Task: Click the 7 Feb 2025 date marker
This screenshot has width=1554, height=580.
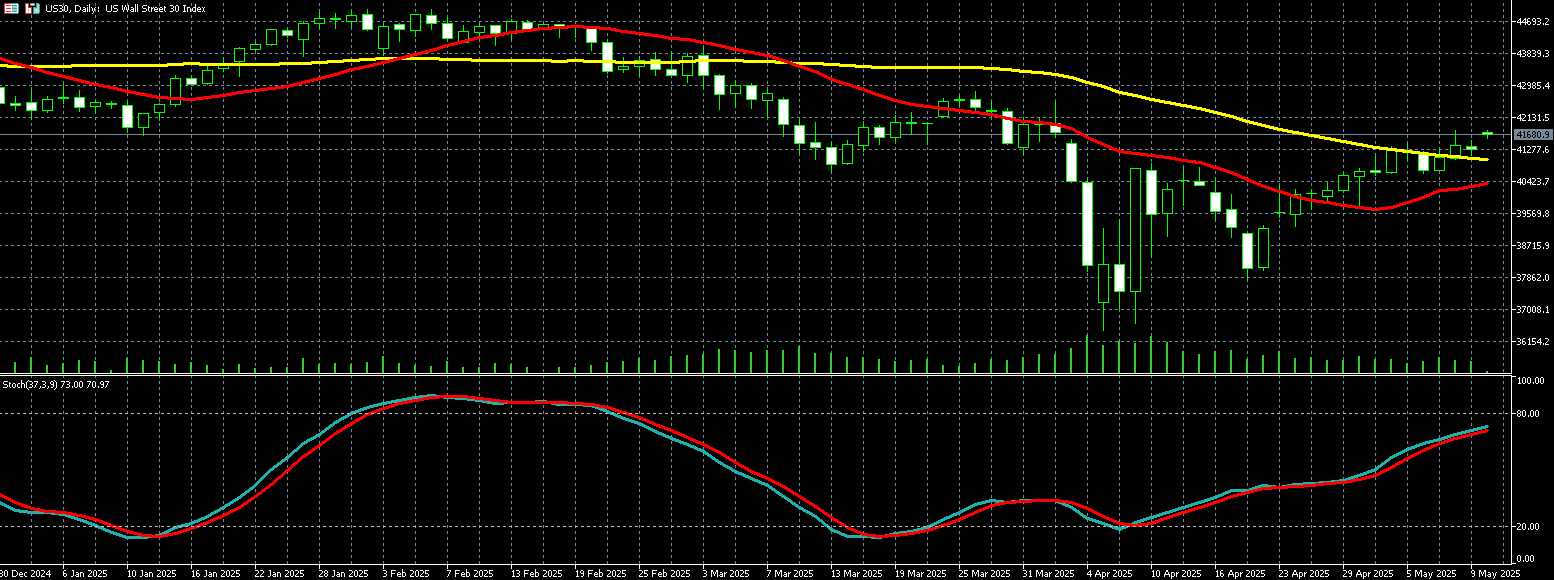Action: point(472,574)
